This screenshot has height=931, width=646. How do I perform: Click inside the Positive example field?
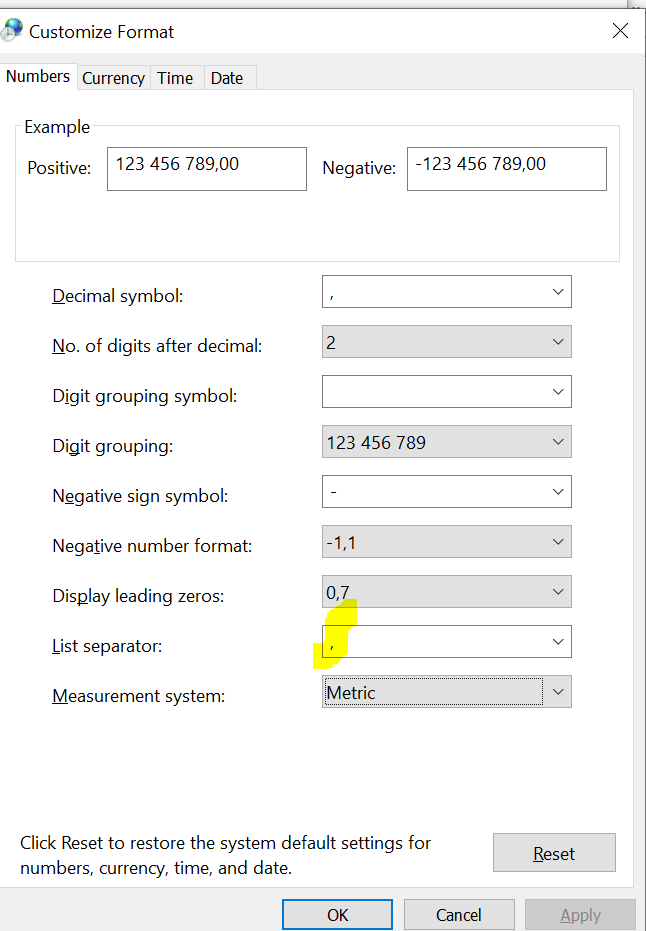point(206,168)
